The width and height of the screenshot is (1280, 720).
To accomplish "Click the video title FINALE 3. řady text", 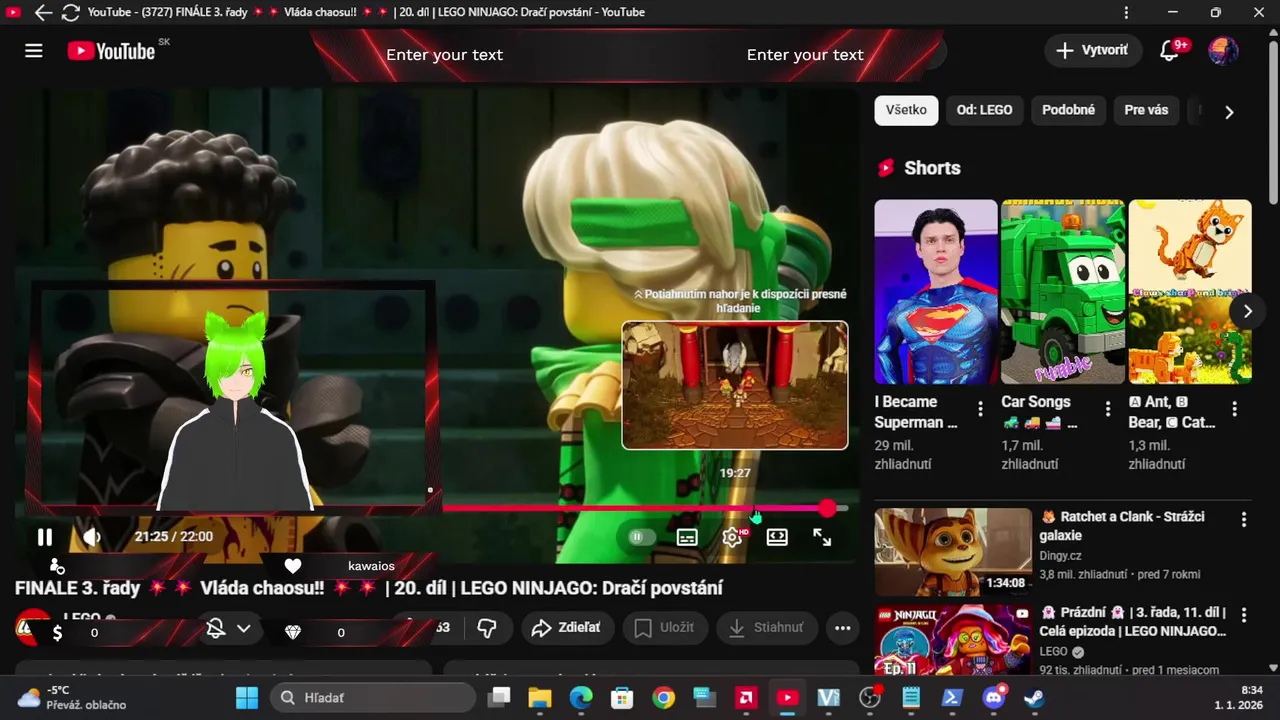I will [x=369, y=588].
